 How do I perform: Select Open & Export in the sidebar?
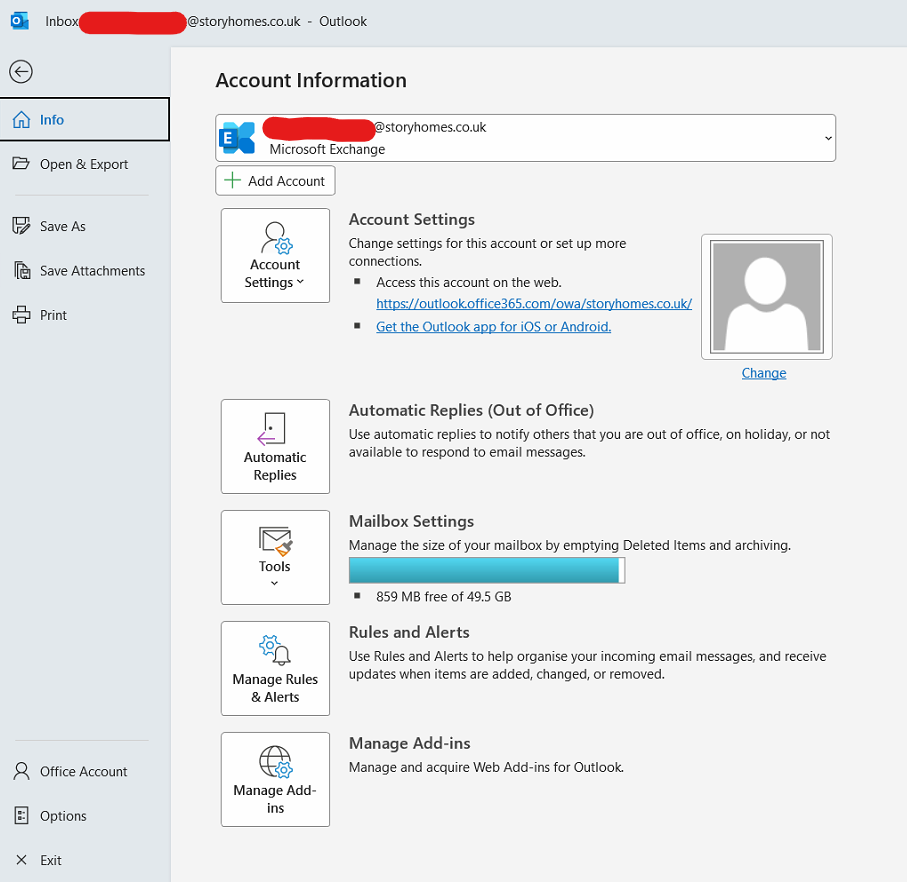pyautogui.click(x=84, y=164)
